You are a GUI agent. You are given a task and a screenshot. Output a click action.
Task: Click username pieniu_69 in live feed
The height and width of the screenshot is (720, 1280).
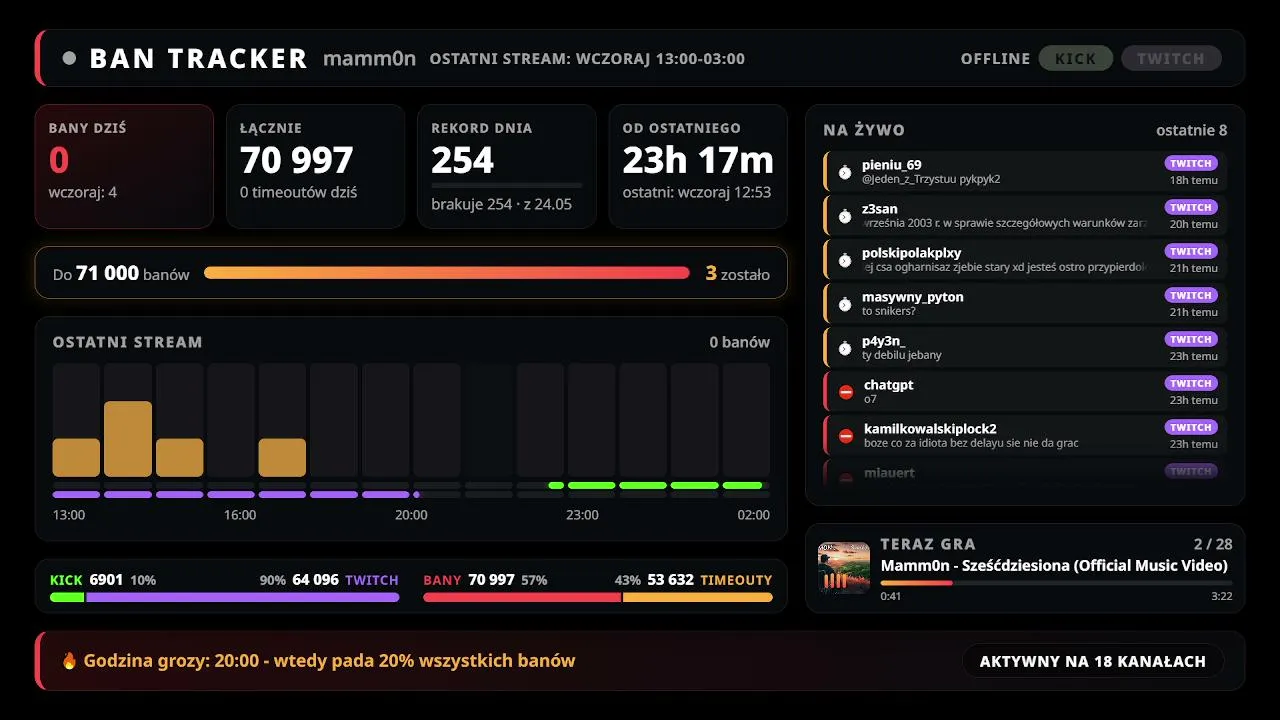click(x=892, y=165)
